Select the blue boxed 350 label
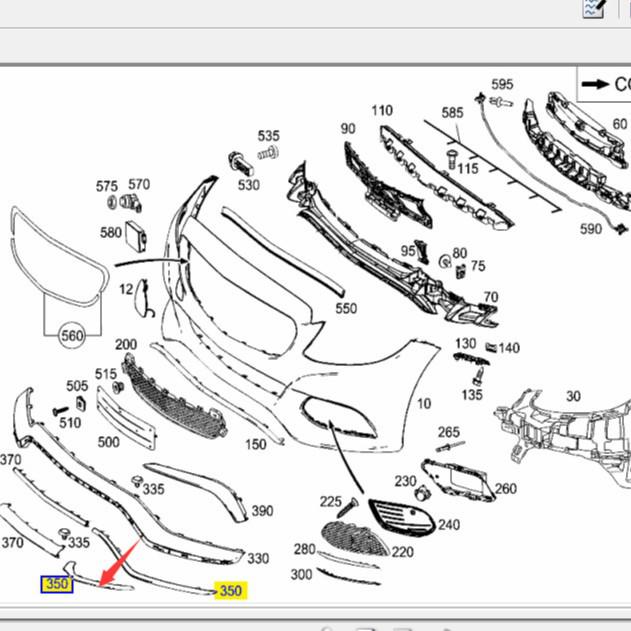The image size is (631, 631). tap(57, 583)
